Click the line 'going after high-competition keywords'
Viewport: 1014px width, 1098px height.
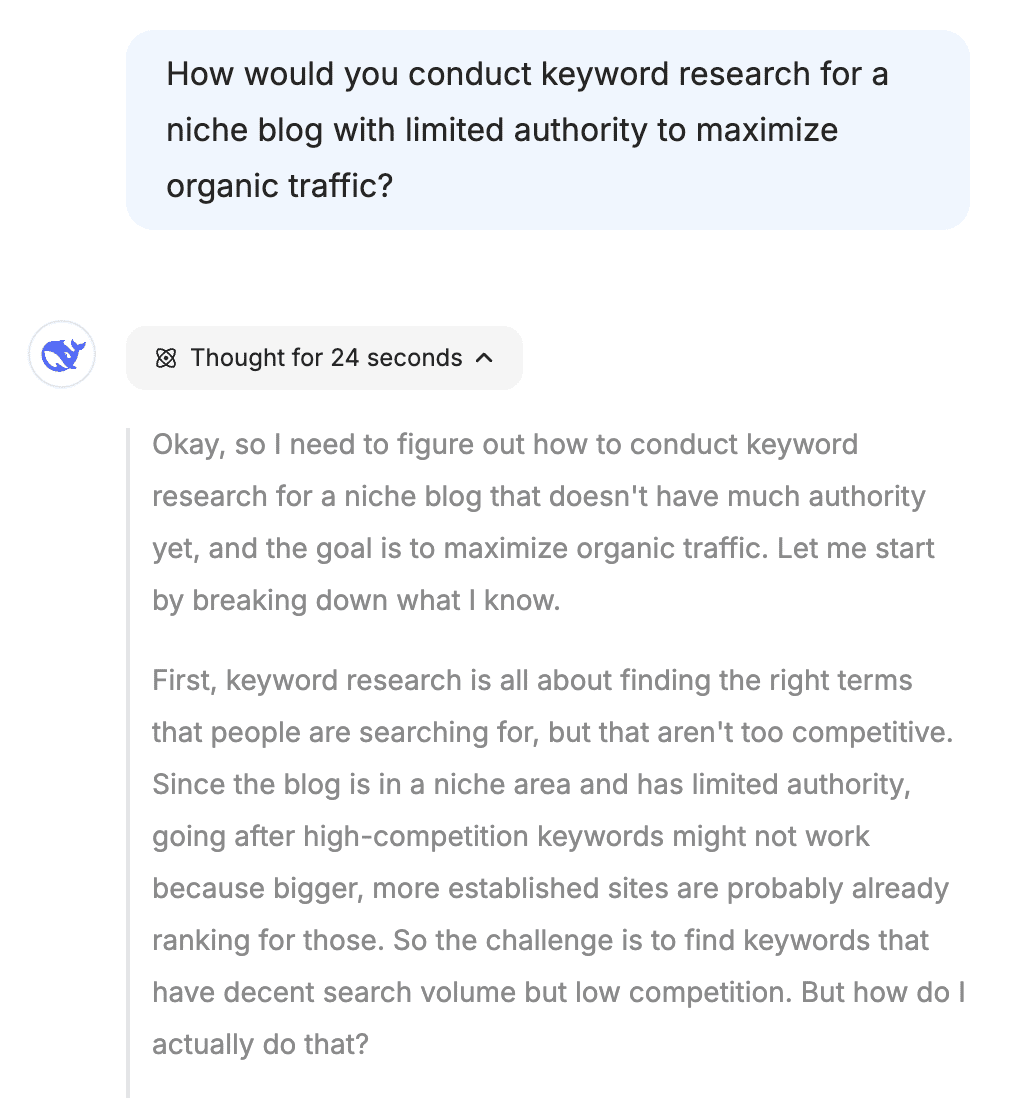[511, 837]
